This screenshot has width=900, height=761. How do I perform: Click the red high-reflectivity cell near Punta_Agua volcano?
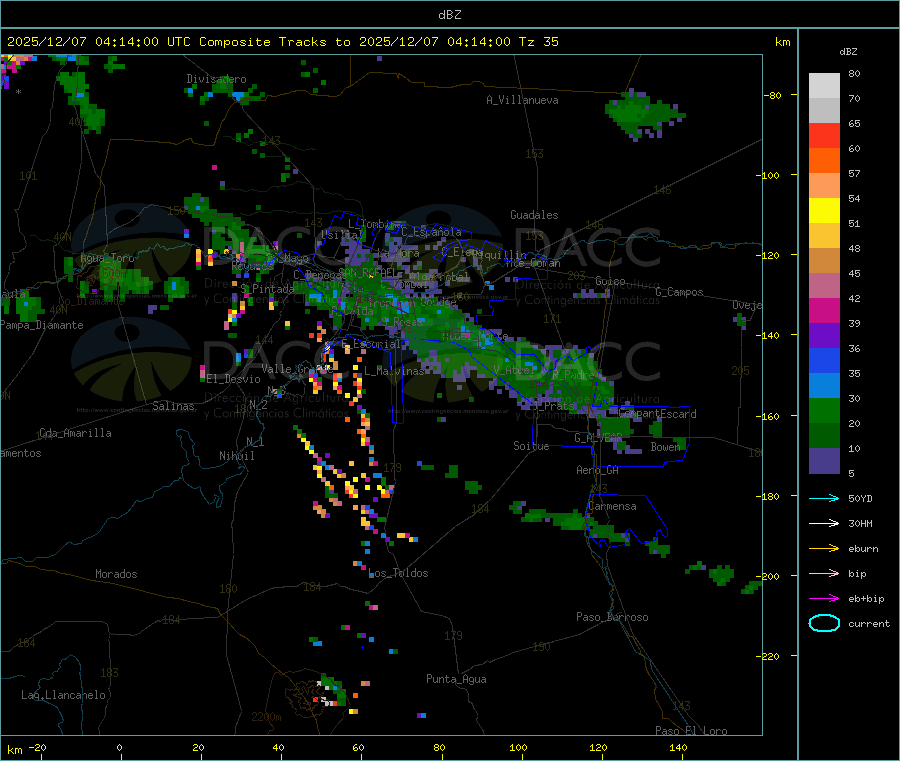pyautogui.click(x=315, y=700)
